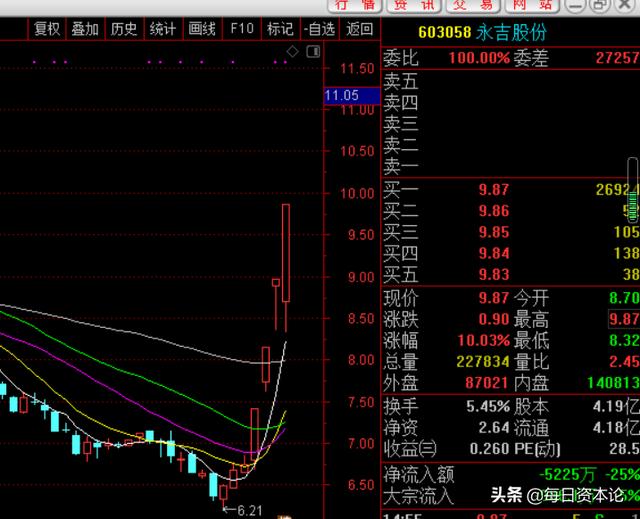This screenshot has height=519, width=640.
Task: Open F10 company information
Action: [x=242, y=29]
